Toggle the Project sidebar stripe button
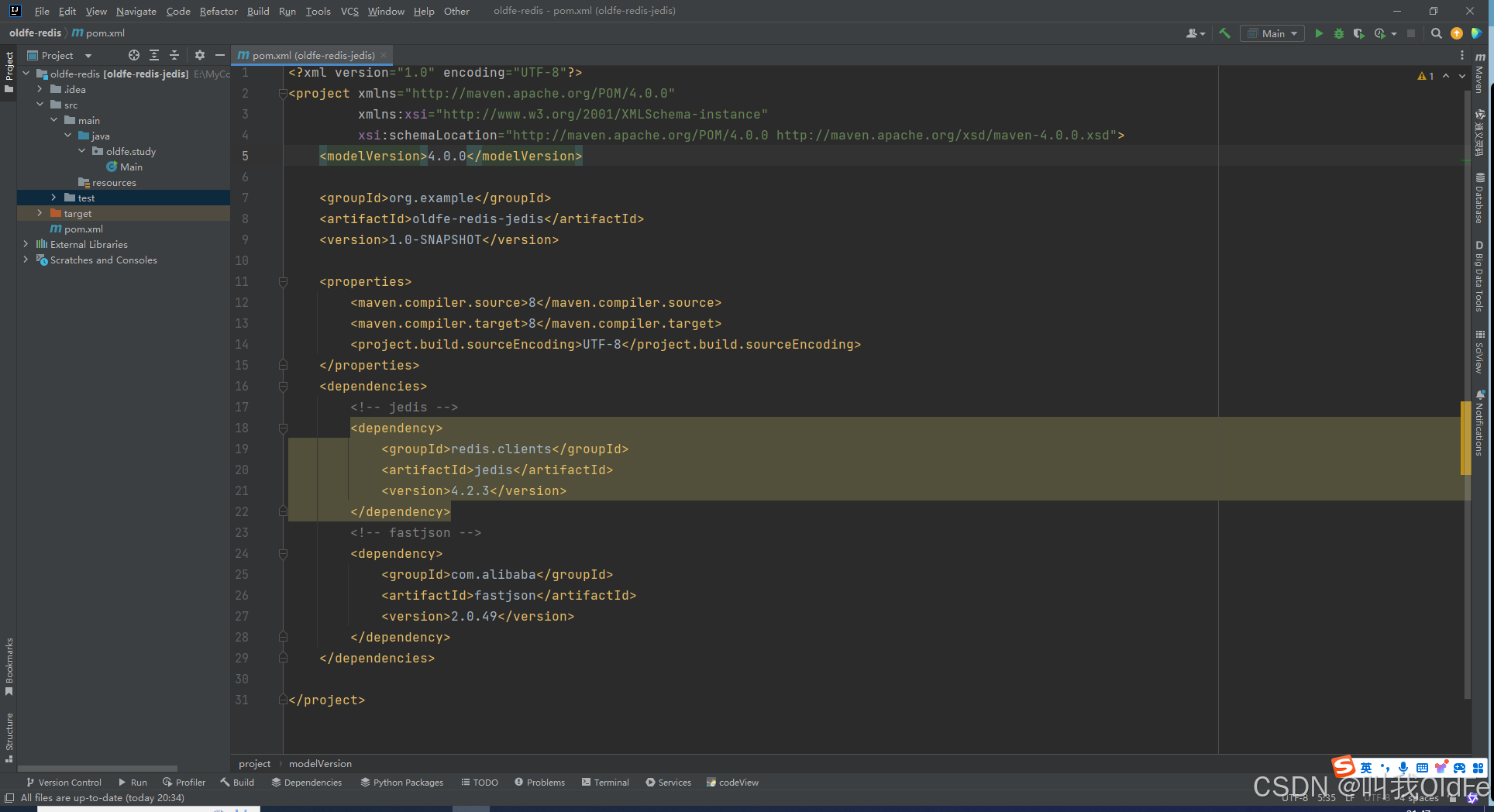This screenshot has height=812, width=1494. point(9,72)
